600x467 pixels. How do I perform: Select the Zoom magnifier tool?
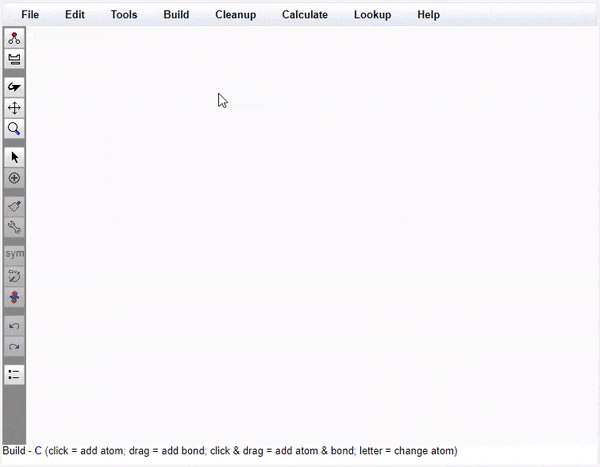(14, 129)
